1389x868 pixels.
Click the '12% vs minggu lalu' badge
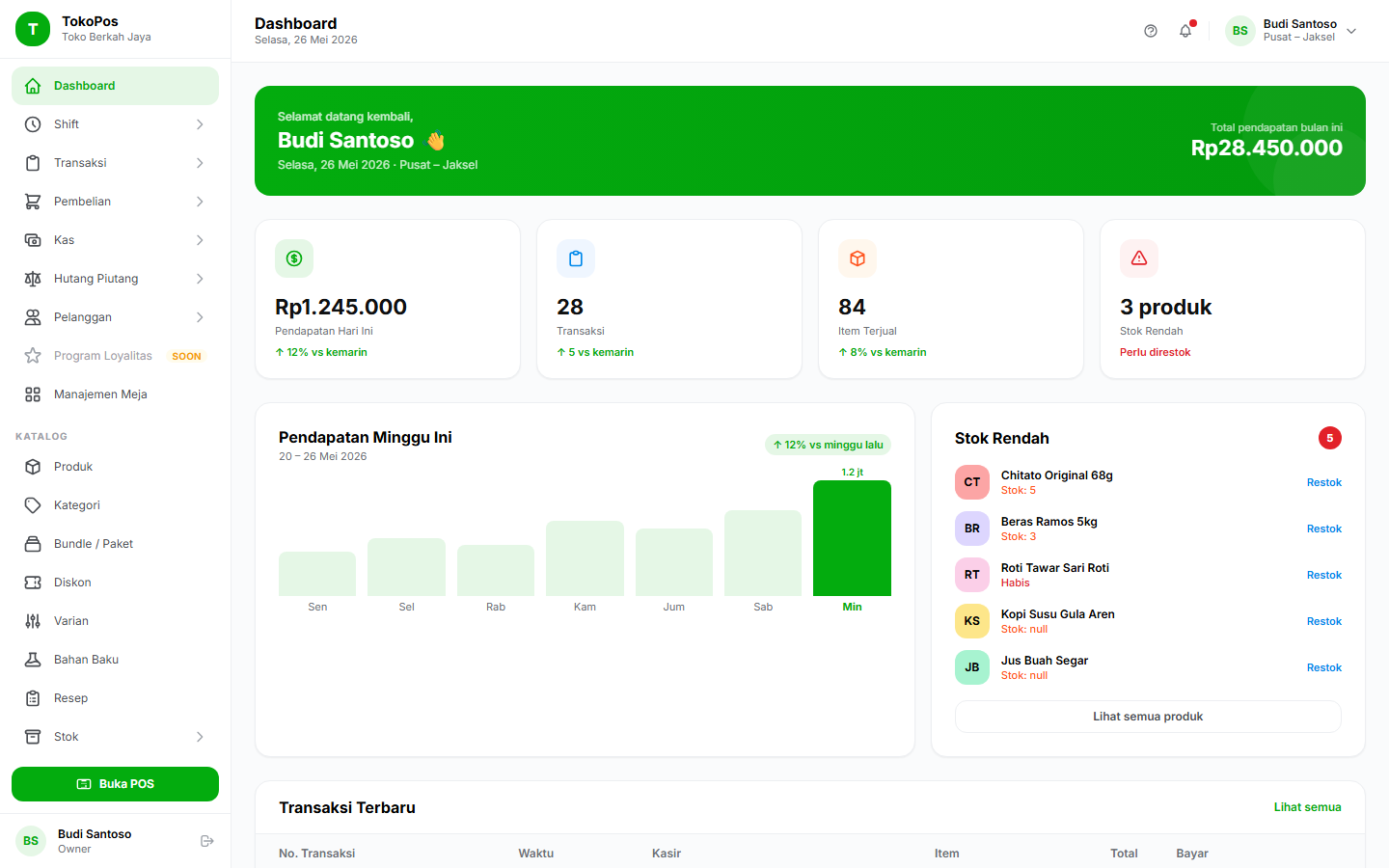tap(828, 445)
